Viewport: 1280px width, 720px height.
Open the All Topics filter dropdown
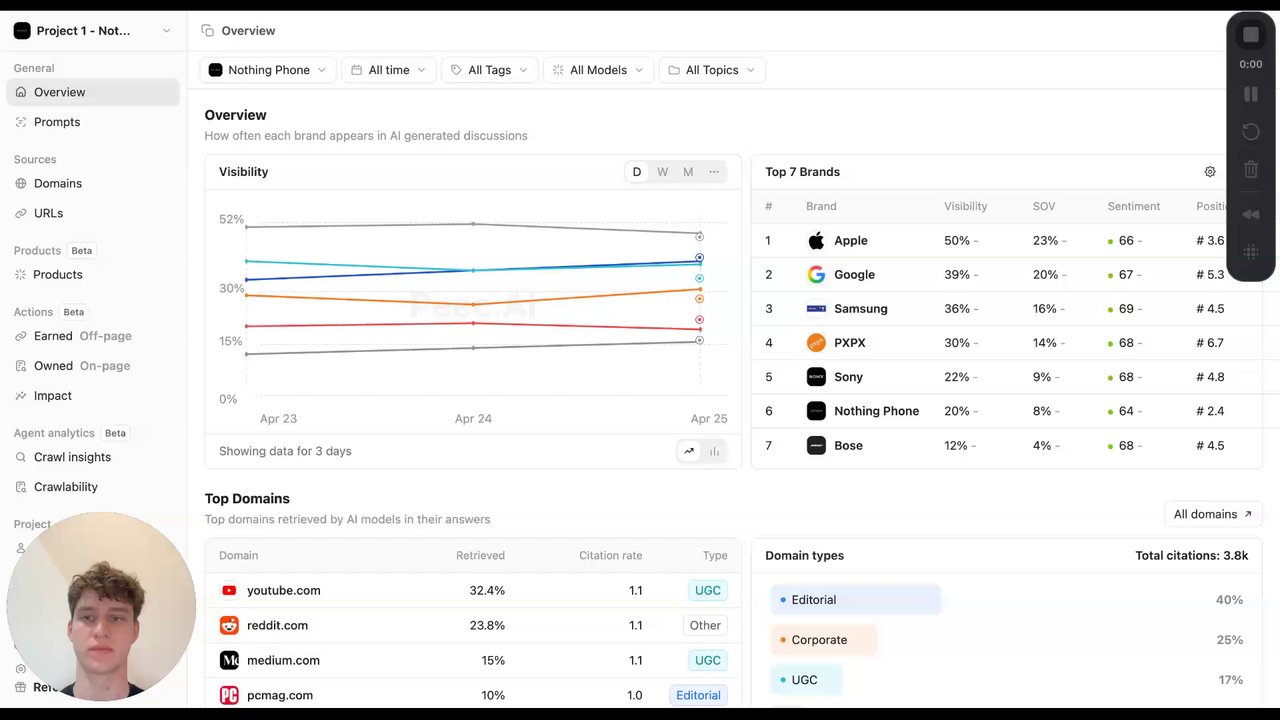tap(712, 70)
